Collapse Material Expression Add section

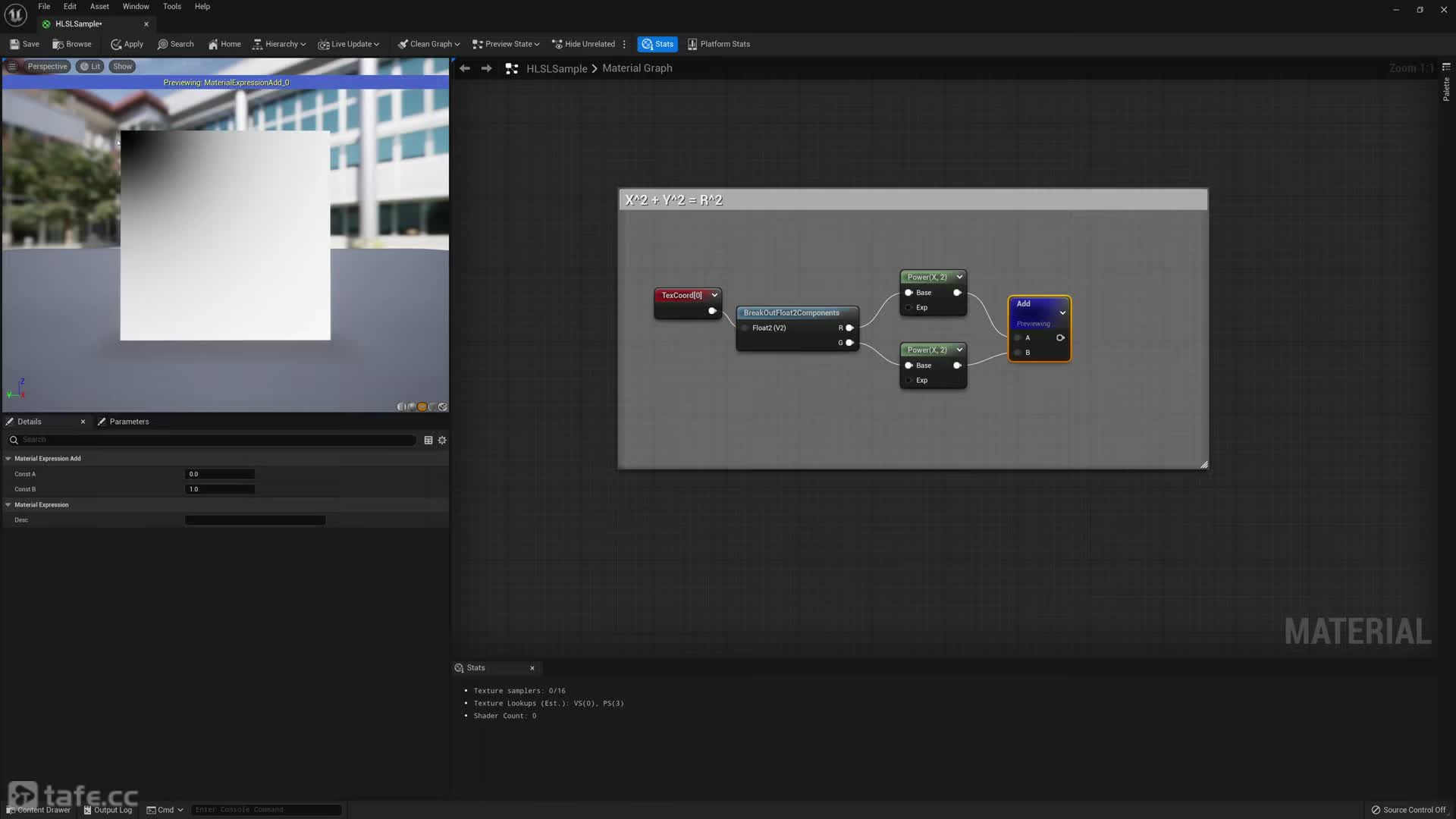[x=8, y=459]
